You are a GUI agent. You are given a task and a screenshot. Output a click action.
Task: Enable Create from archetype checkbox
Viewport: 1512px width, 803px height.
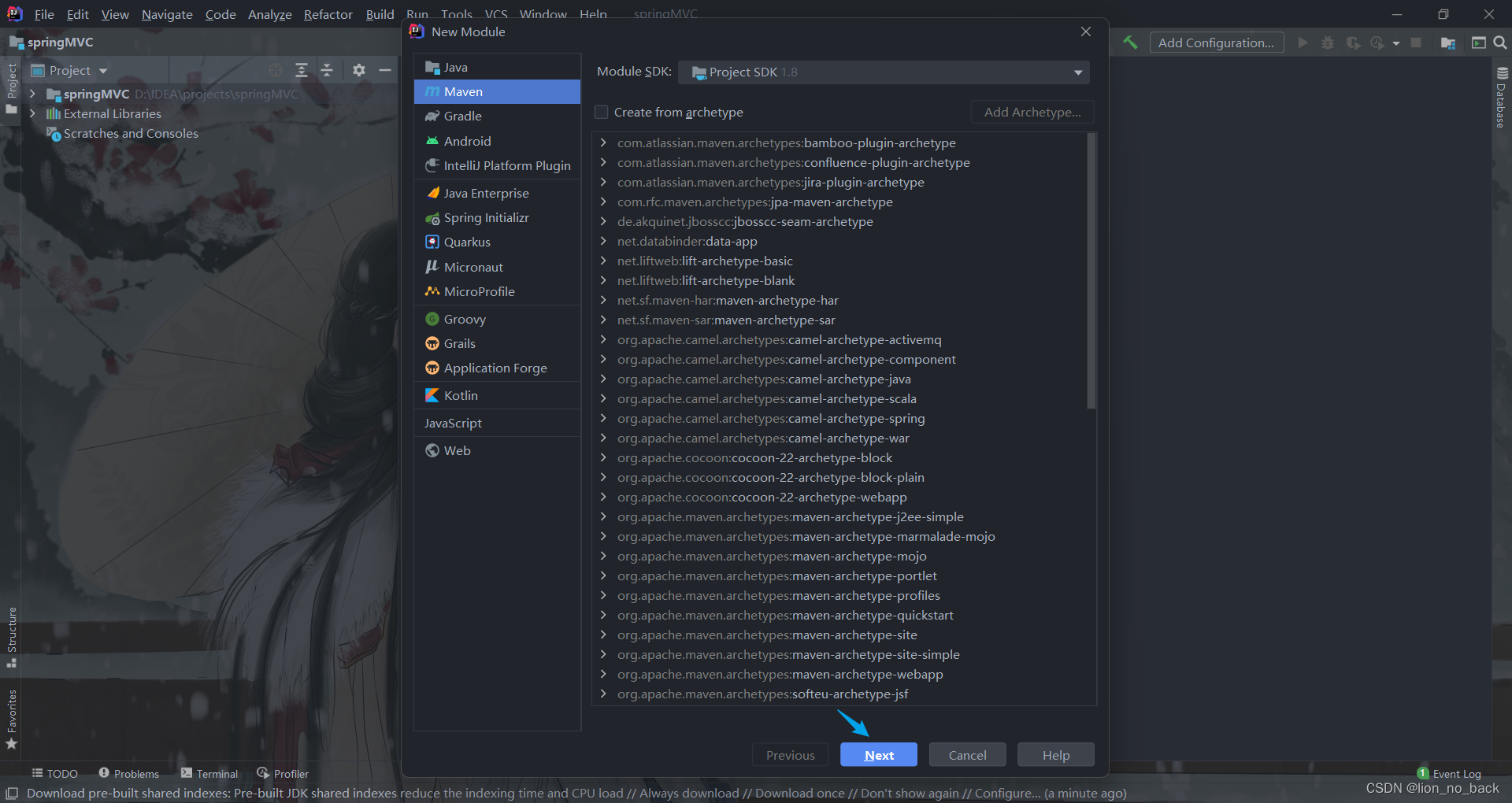[x=602, y=112]
